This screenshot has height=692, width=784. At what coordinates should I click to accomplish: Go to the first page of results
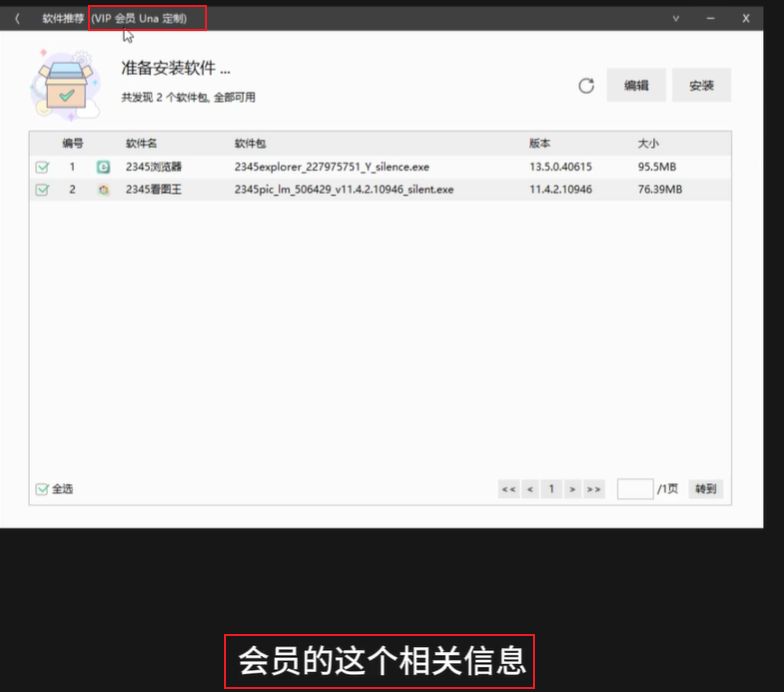coord(508,489)
